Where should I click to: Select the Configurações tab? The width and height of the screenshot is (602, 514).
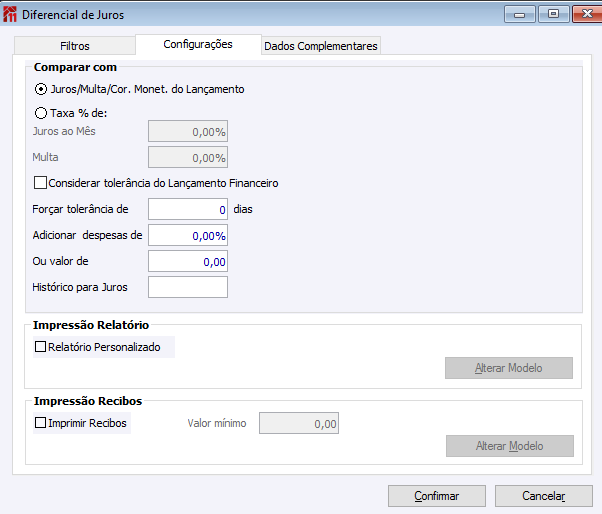coord(198,44)
